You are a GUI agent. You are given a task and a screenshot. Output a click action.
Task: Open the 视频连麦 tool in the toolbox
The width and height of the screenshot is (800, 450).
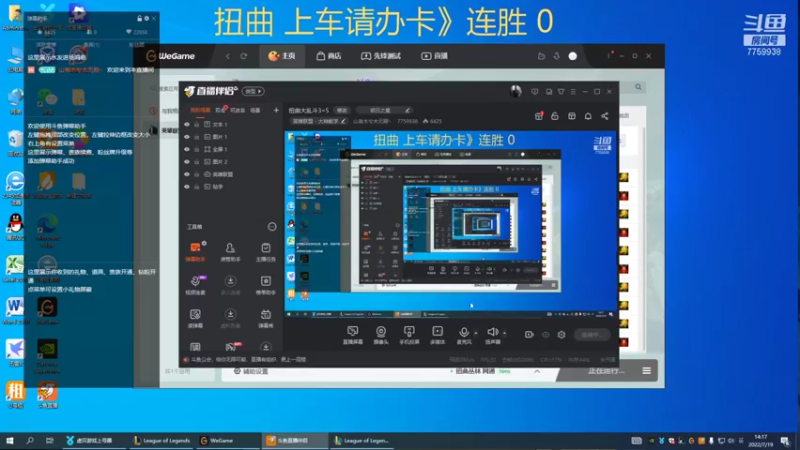click(x=195, y=285)
